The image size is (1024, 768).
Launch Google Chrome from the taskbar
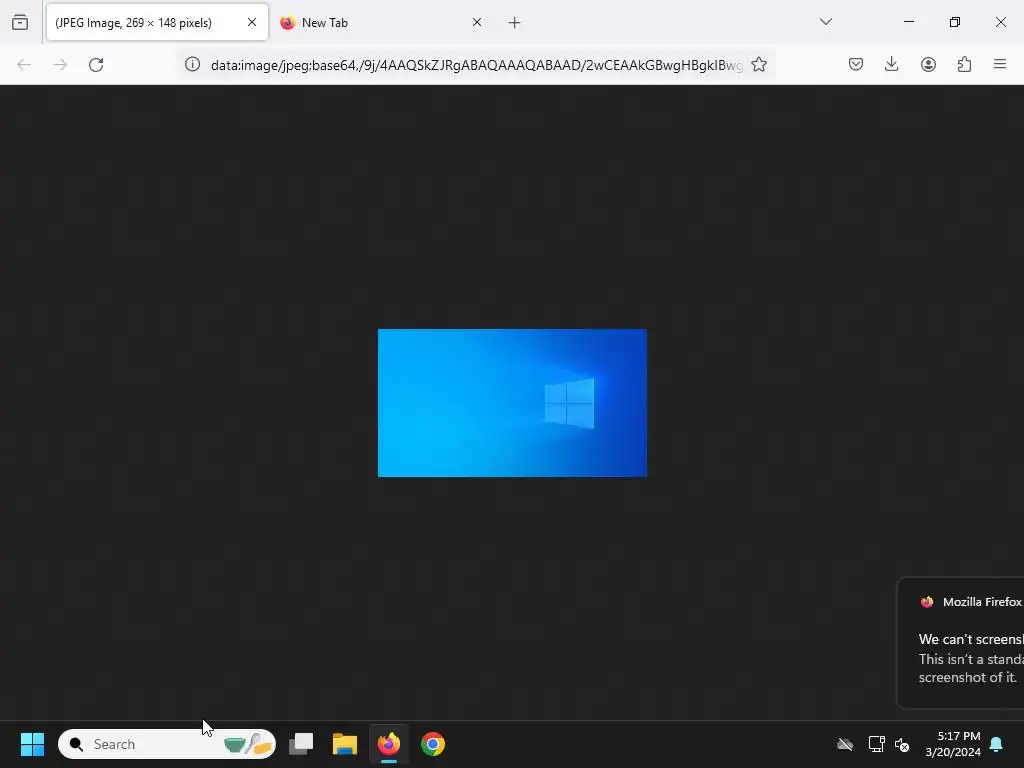click(432, 744)
